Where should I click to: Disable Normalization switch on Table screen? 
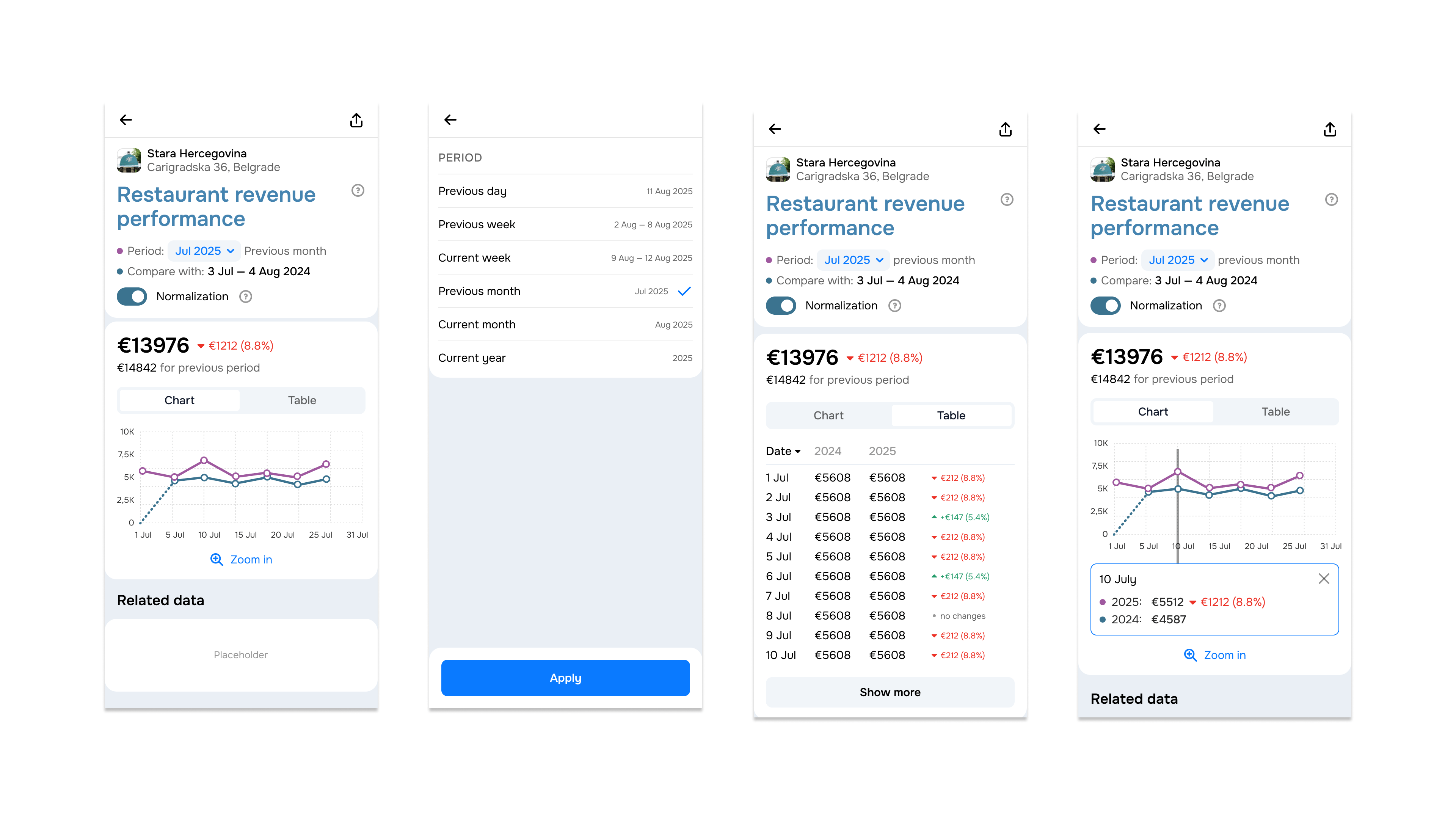tap(781, 306)
